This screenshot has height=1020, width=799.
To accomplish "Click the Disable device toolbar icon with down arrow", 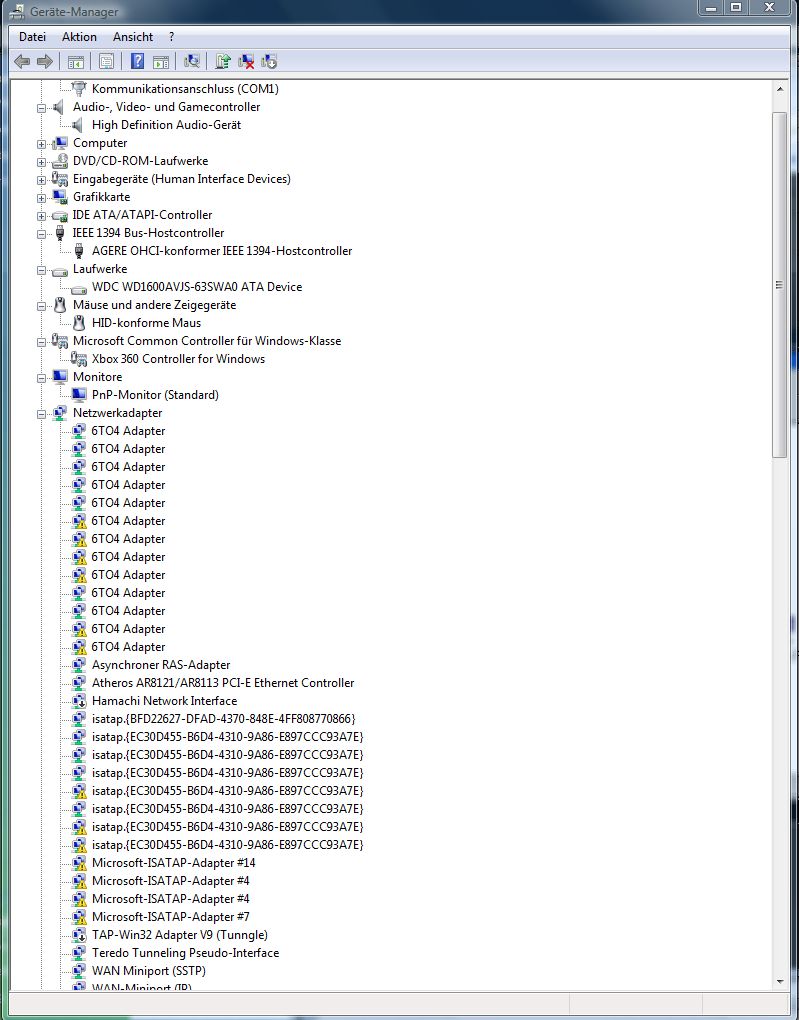I will pos(269,62).
